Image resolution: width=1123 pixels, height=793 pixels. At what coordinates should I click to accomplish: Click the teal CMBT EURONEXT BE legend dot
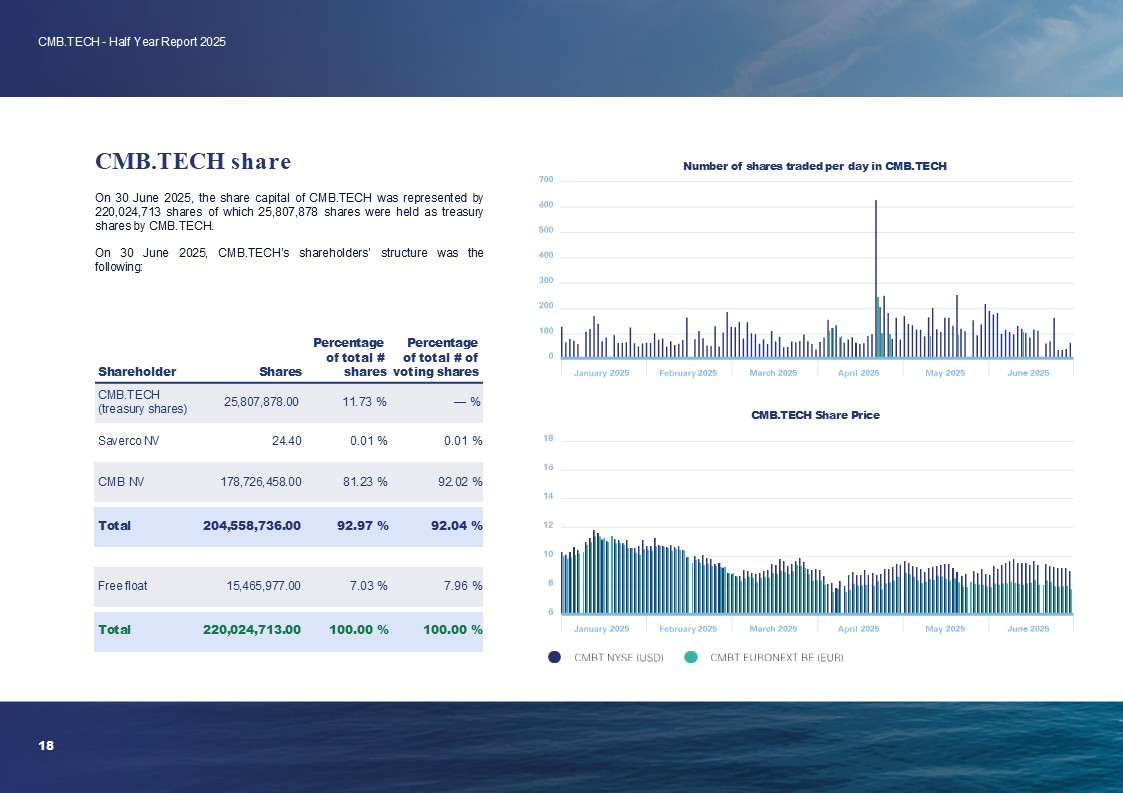[x=690, y=657]
